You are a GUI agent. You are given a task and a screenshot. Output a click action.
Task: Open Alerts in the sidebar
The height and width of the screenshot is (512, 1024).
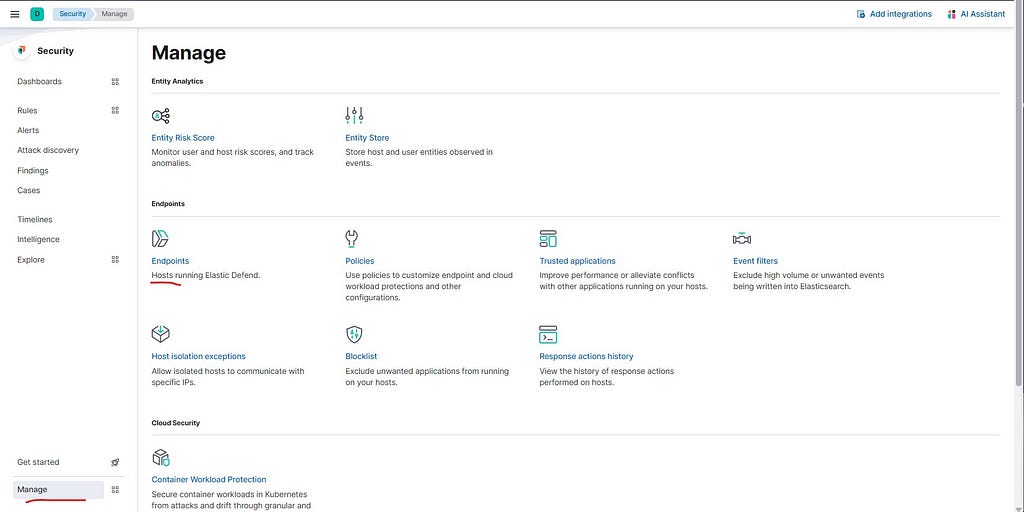click(x=28, y=130)
